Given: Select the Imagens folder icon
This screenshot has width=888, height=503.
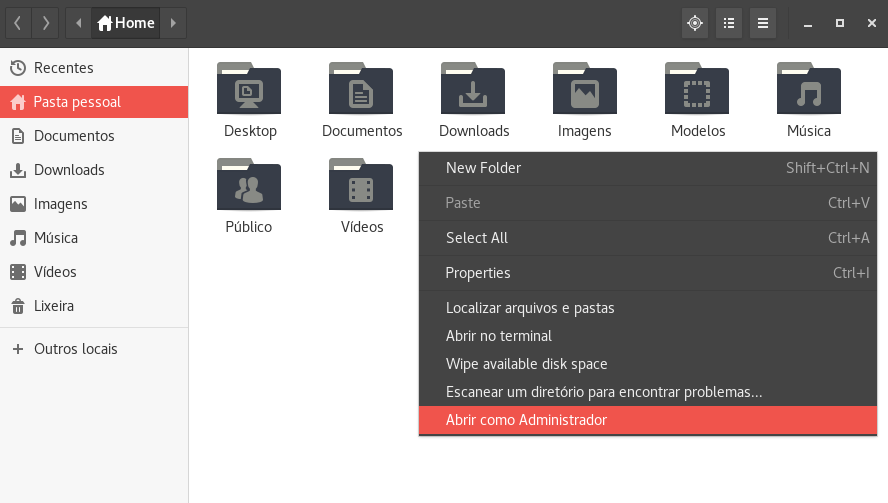Looking at the screenshot, I should click(x=585, y=89).
